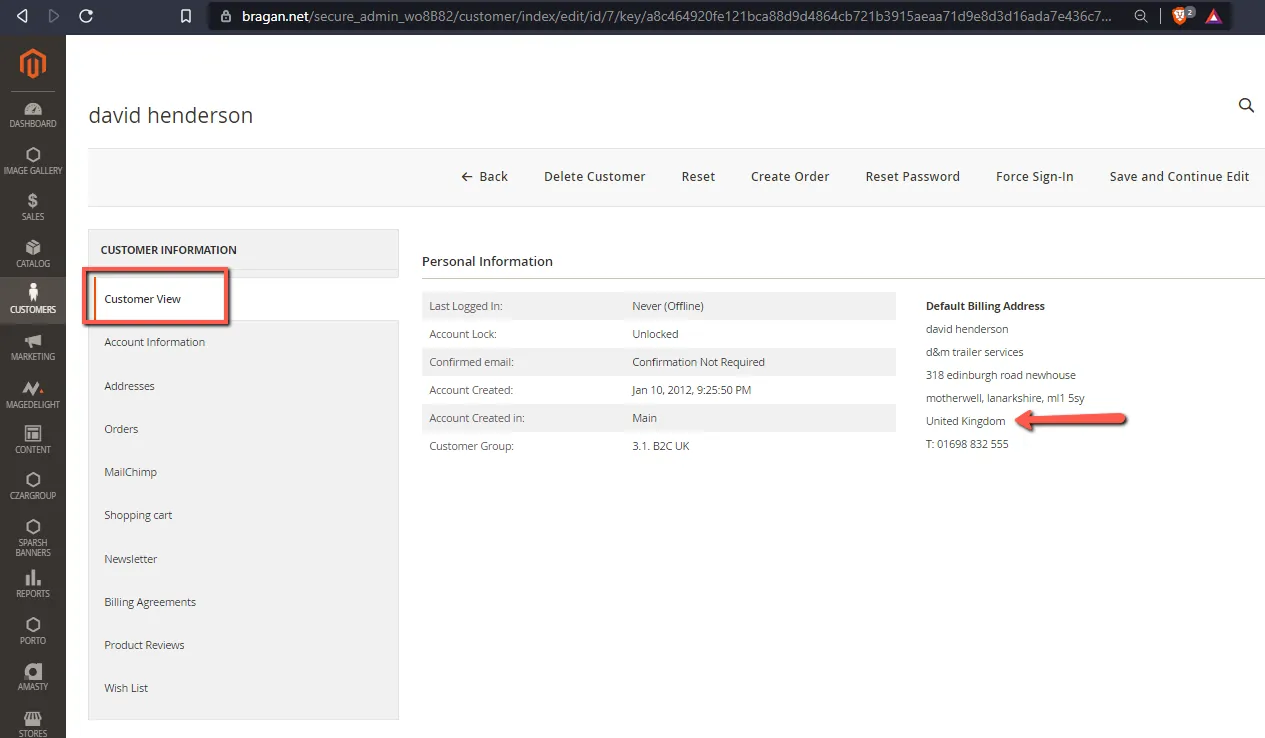
Task: Click Force Sign-In button
Action: click(1035, 176)
